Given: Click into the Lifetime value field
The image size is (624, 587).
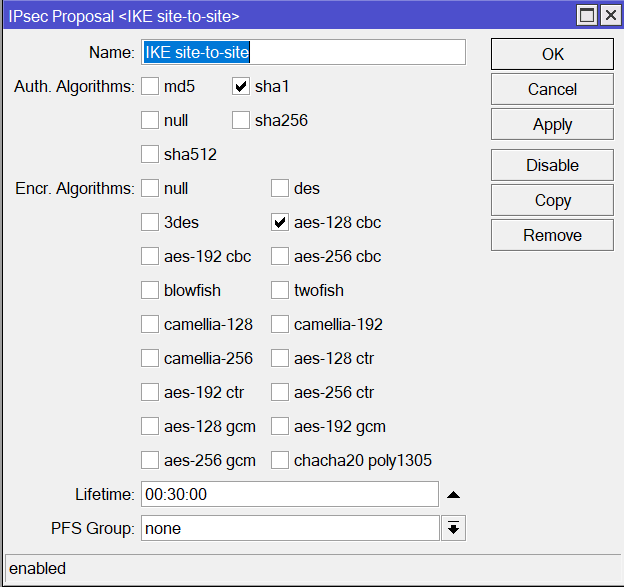Looking at the screenshot, I should [290, 494].
